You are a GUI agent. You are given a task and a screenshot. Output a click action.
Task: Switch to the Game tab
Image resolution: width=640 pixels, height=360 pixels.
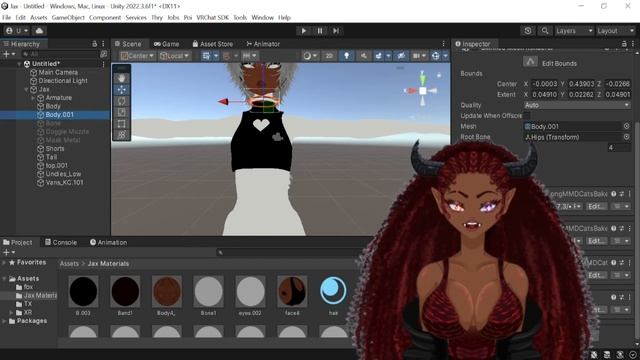166,44
